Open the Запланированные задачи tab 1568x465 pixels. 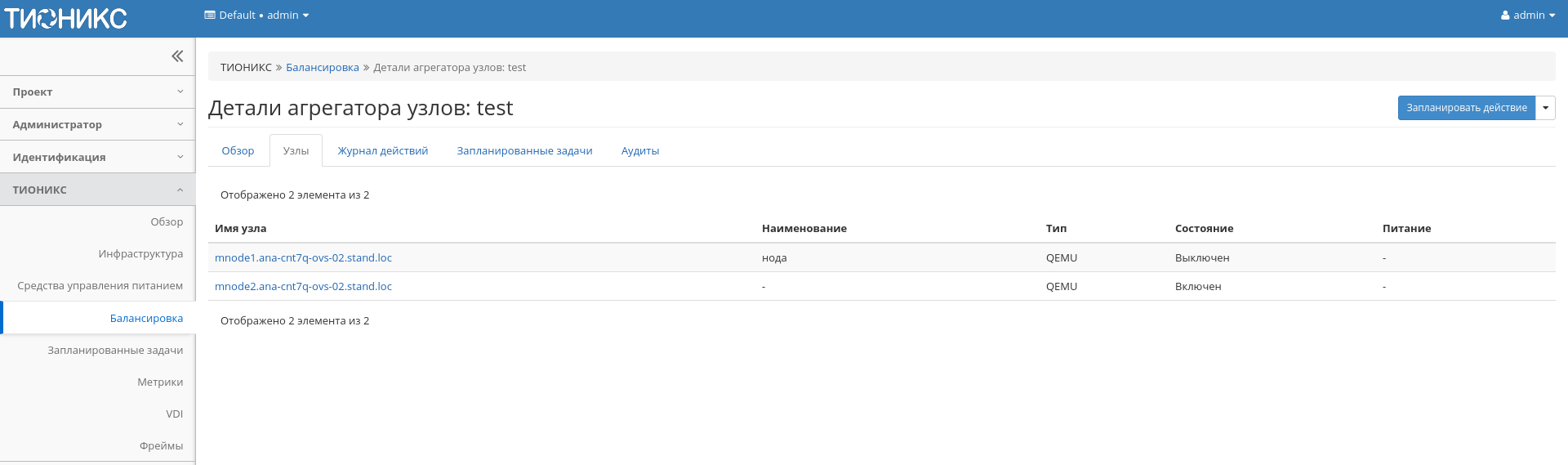tap(524, 151)
